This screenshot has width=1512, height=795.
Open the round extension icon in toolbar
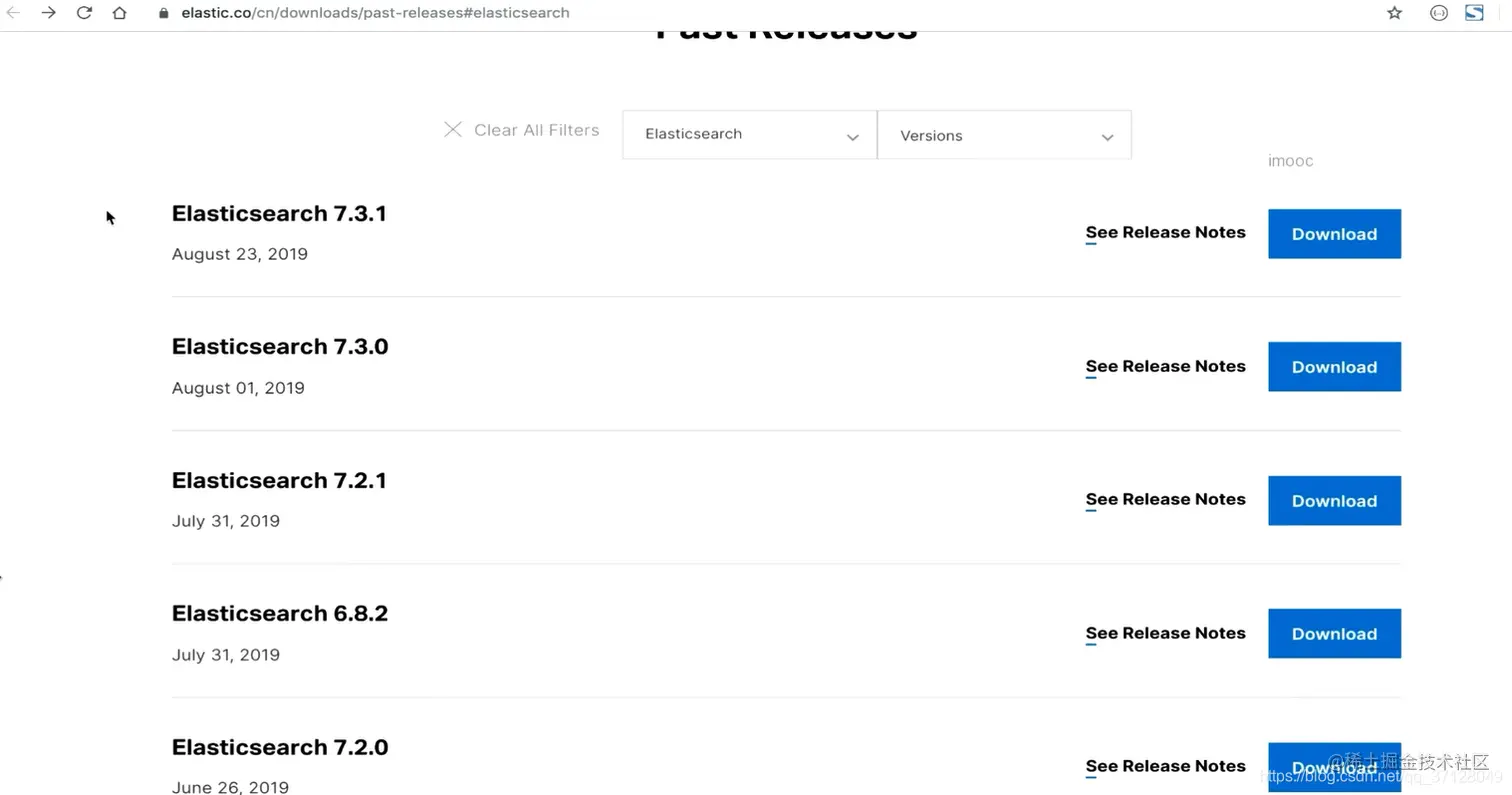coord(1439,13)
